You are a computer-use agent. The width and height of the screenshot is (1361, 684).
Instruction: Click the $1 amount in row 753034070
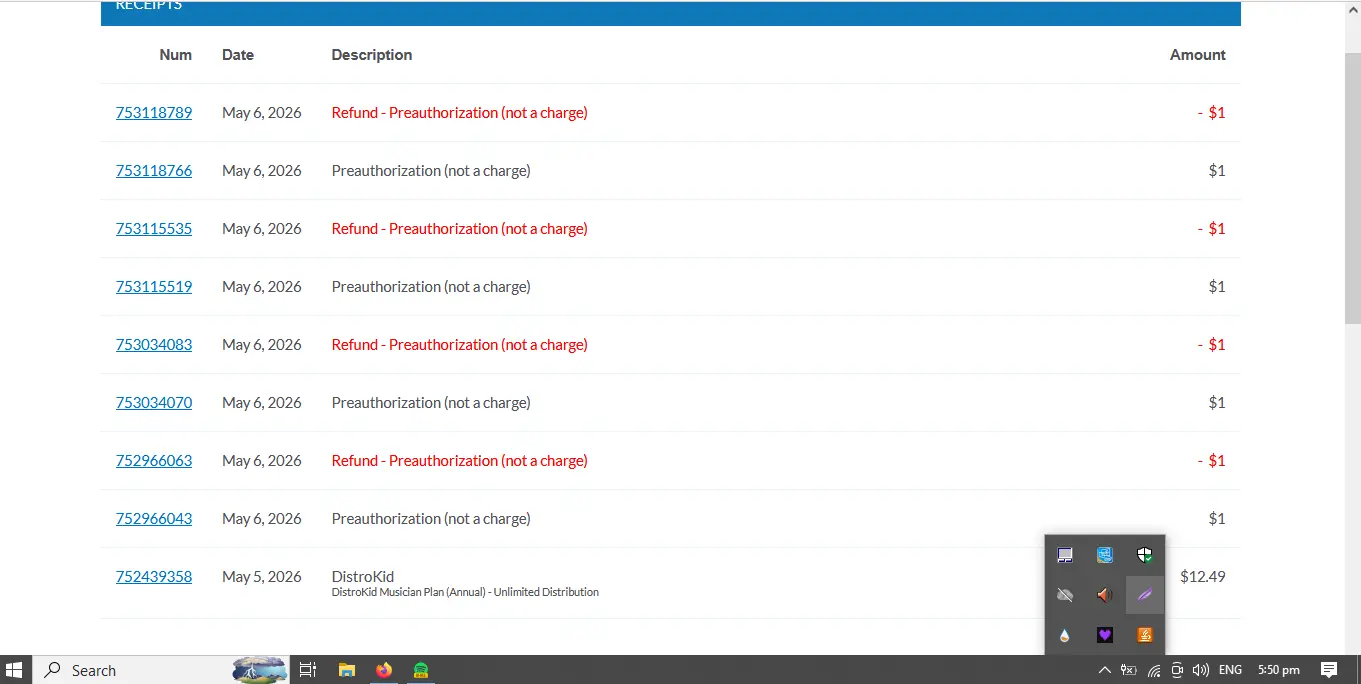[x=1217, y=403]
